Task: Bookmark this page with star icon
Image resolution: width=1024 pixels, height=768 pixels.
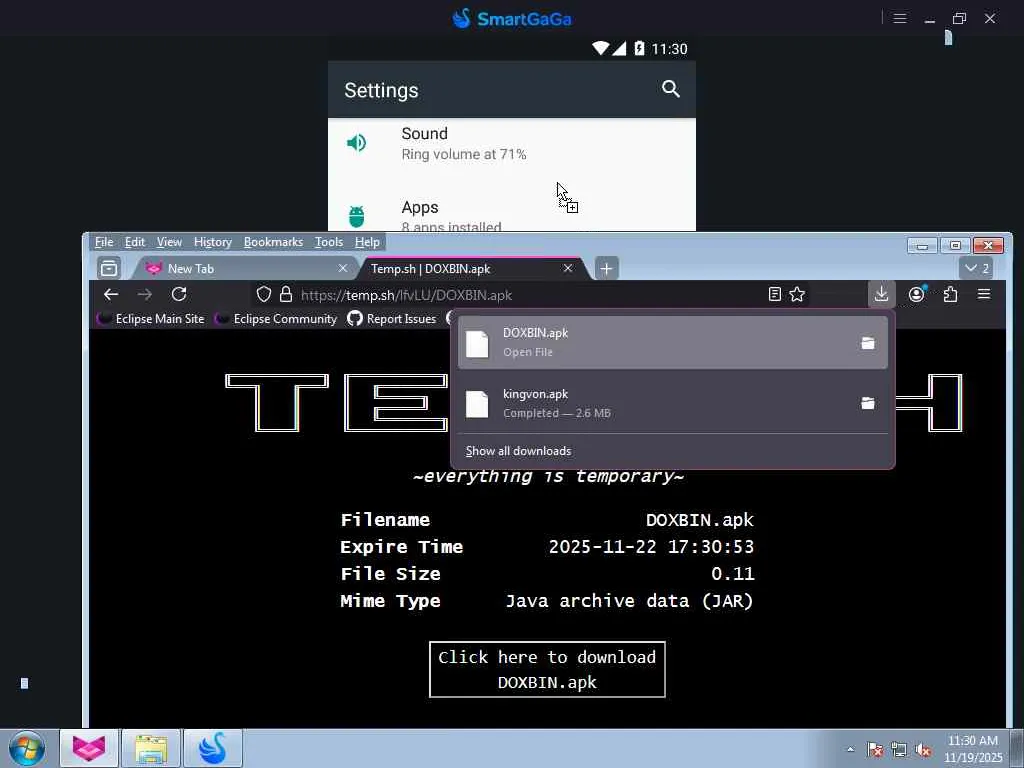Action: [797, 295]
